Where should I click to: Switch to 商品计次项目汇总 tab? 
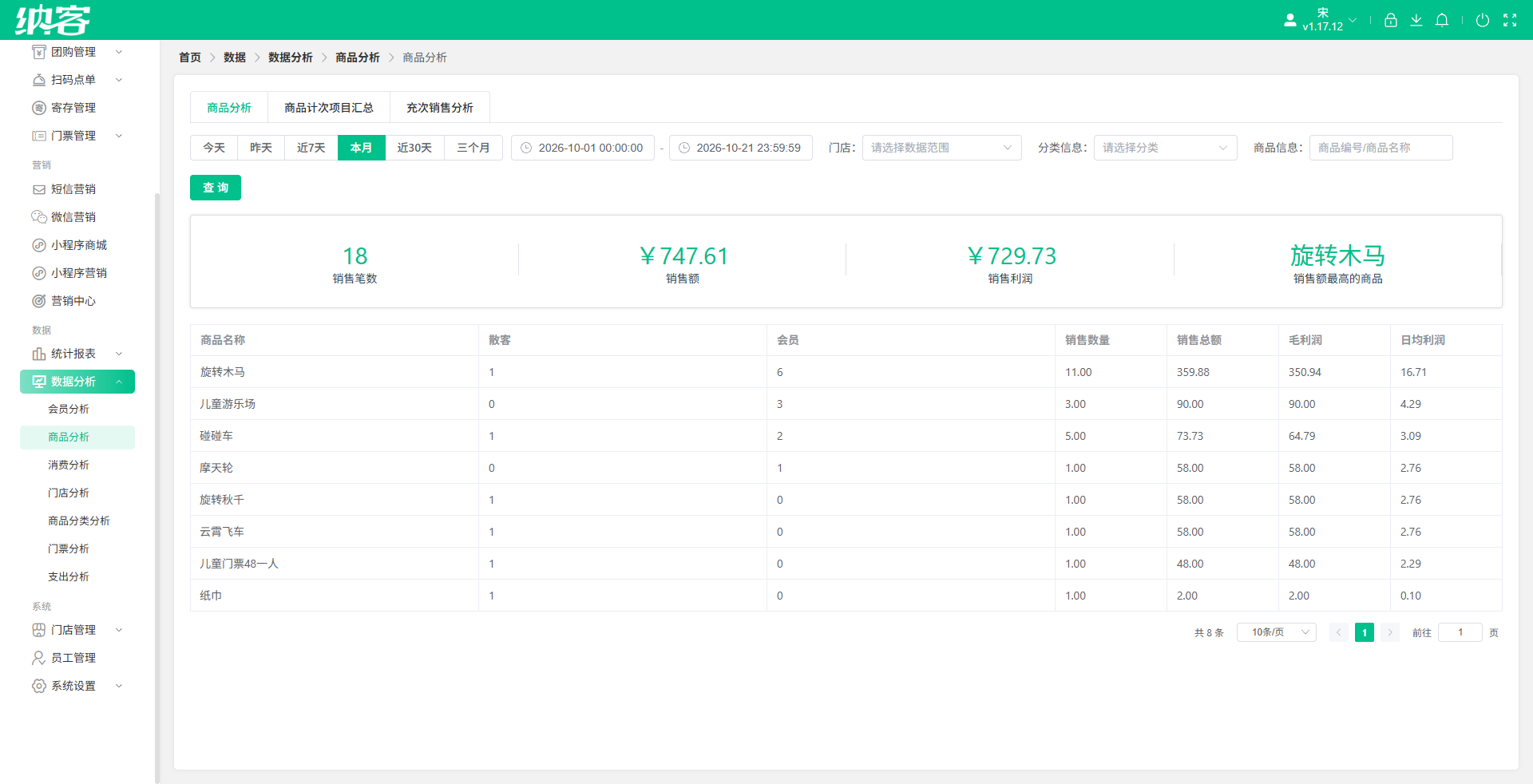329,108
